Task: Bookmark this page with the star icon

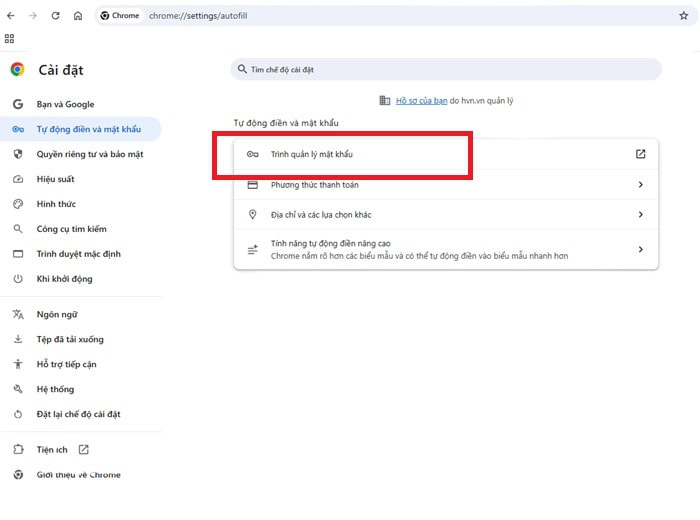Action: point(683,16)
